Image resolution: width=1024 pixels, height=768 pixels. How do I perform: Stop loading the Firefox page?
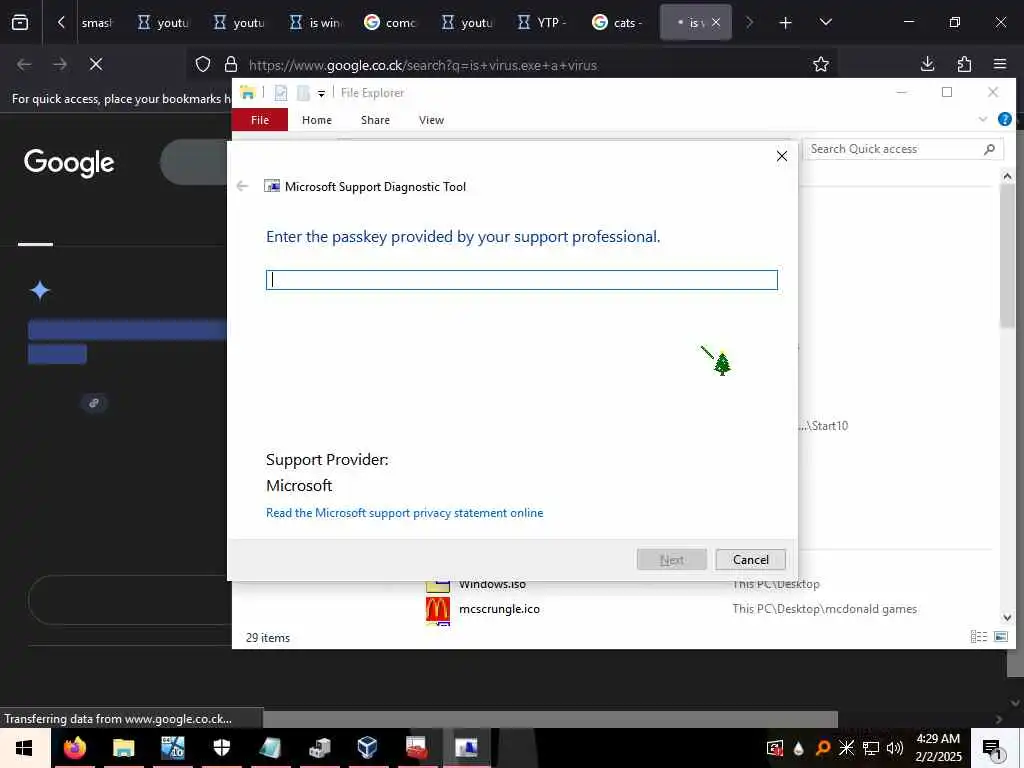point(95,64)
